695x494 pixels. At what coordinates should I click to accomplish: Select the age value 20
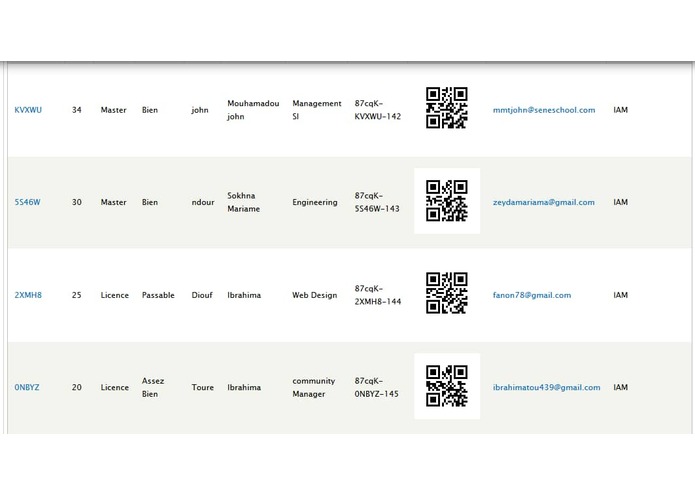pos(77,387)
